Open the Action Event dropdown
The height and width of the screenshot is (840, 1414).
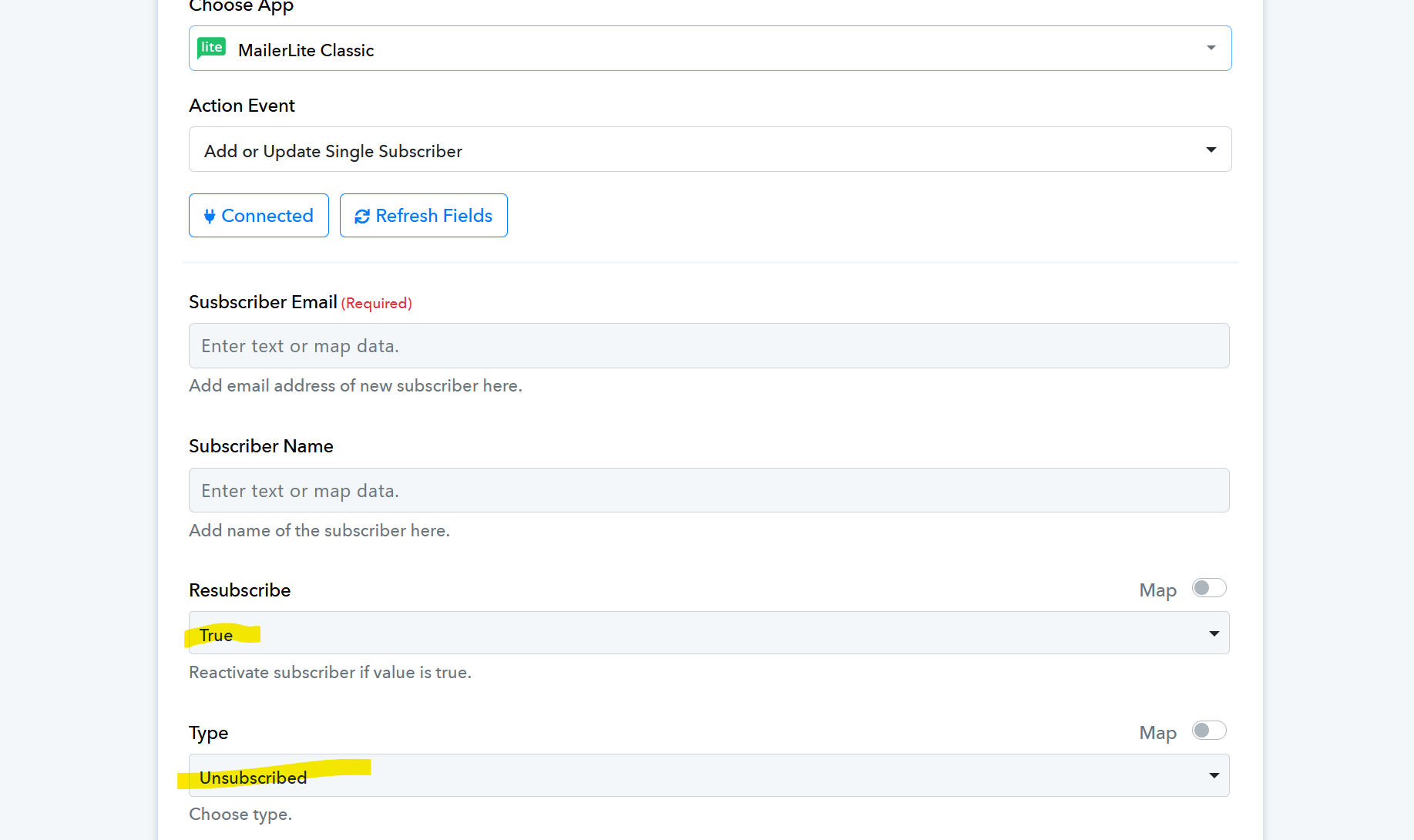click(710, 150)
